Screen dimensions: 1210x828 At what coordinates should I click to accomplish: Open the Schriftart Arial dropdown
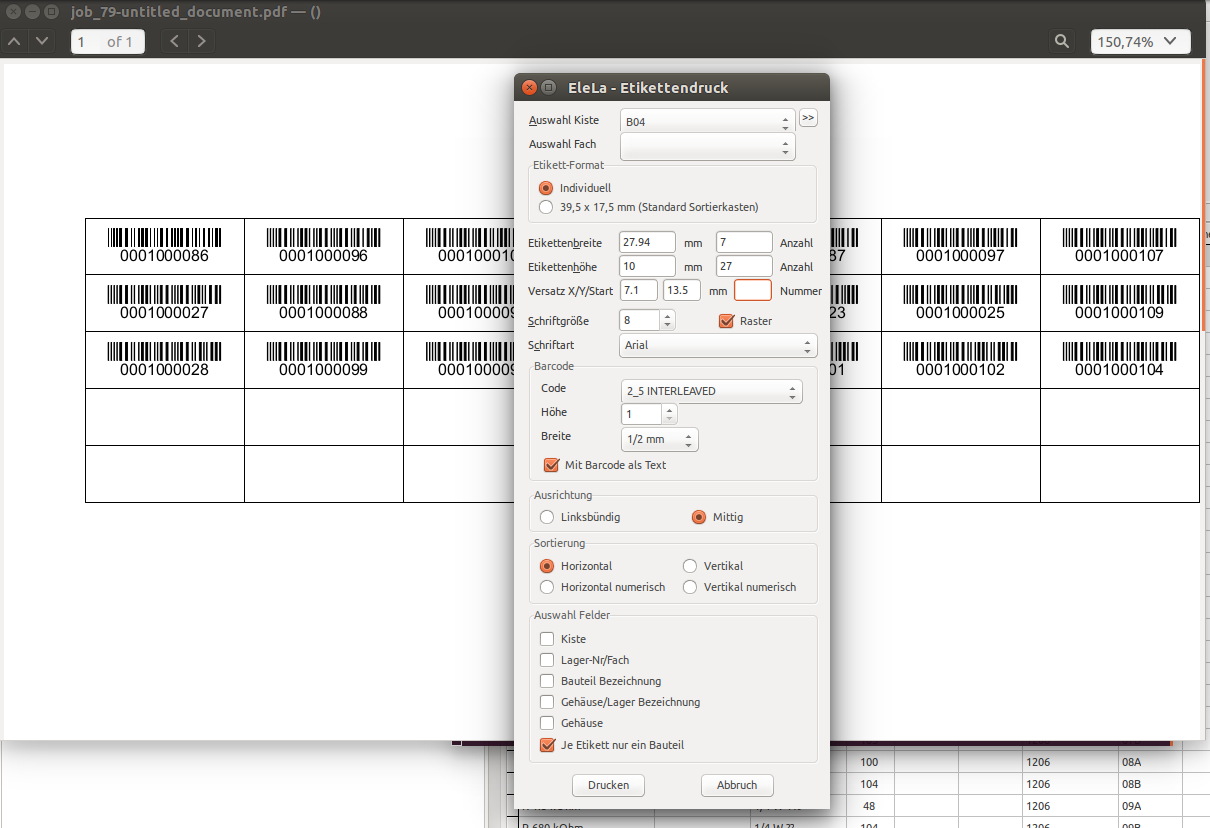[718, 345]
